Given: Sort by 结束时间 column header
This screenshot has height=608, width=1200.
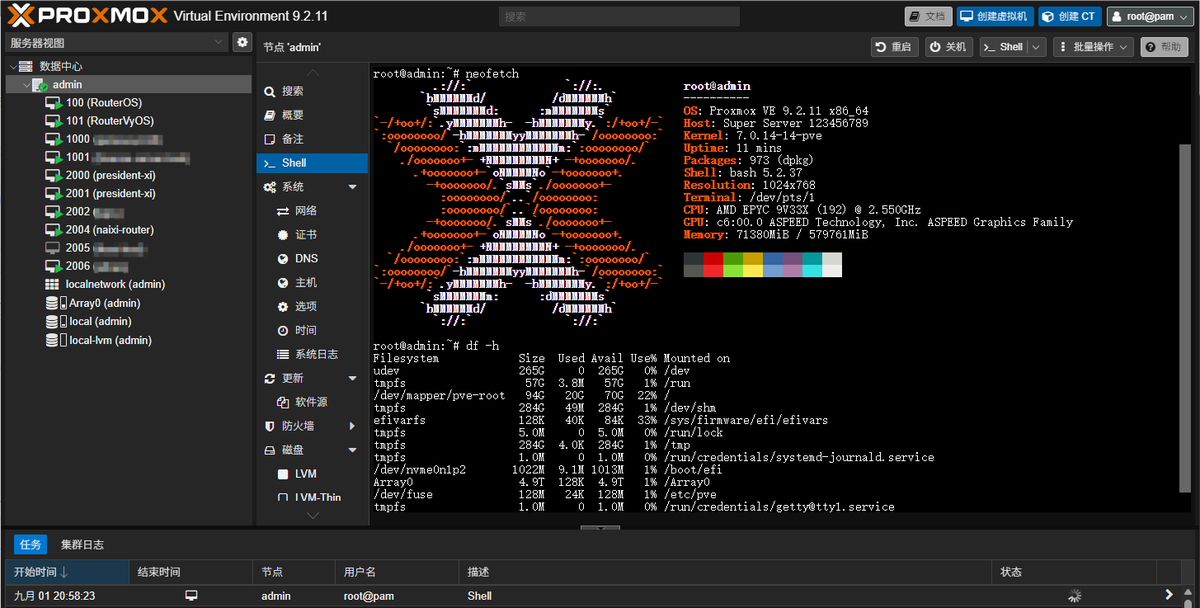Looking at the screenshot, I should tap(191, 572).
